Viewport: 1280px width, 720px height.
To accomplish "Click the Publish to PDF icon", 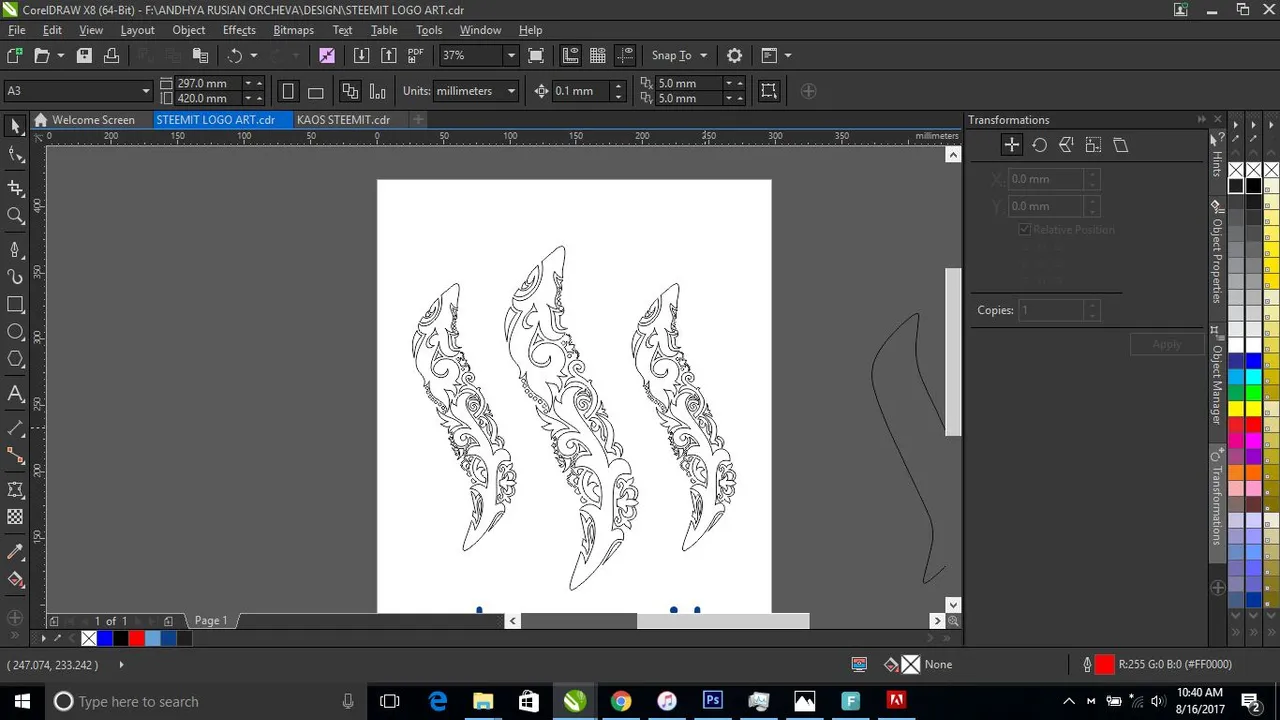I will [x=416, y=56].
